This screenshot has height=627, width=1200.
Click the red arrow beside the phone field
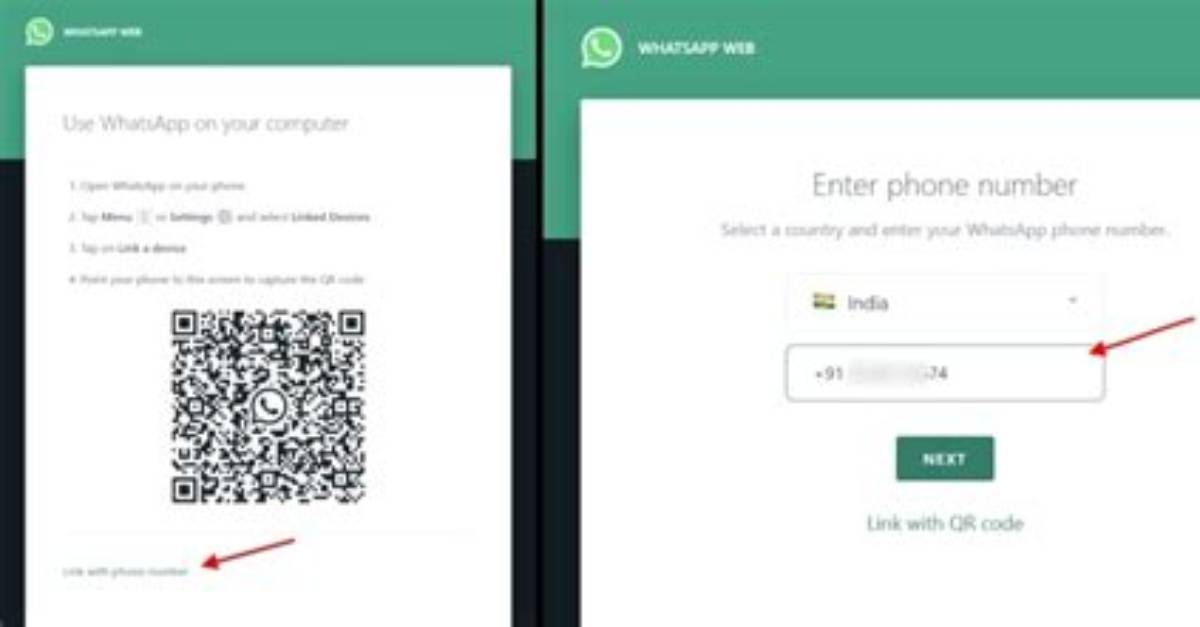(x=1142, y=336)
